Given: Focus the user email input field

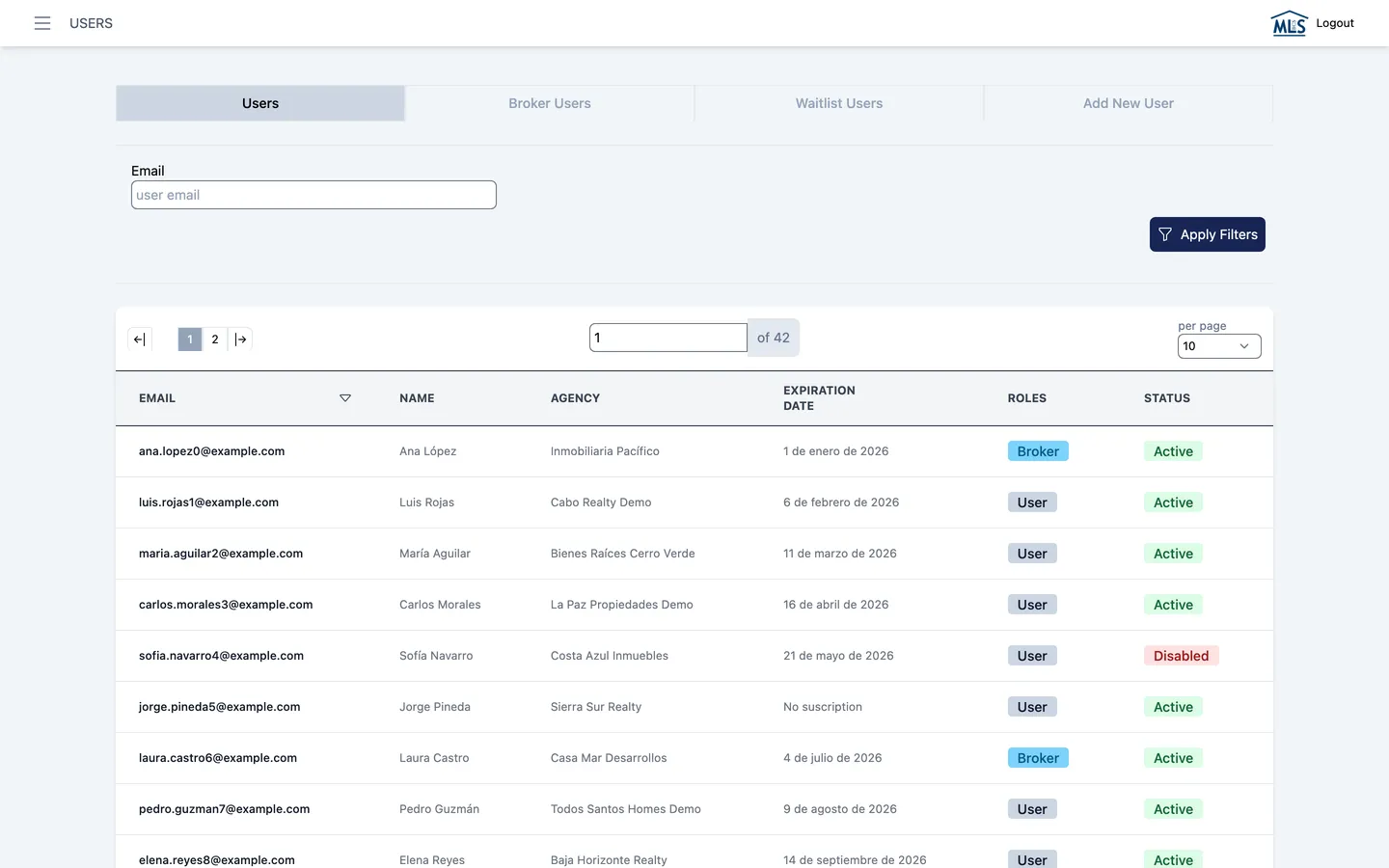Looking at the screenshot, I should (313, 195).
